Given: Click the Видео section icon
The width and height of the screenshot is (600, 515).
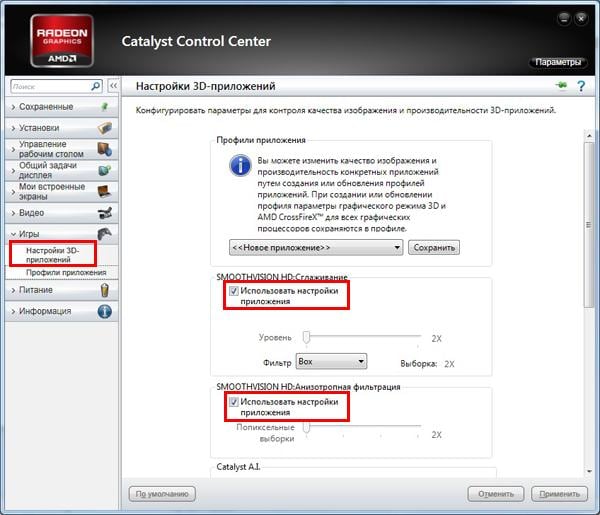Looking at the screenshot, I should pos(104,213).
